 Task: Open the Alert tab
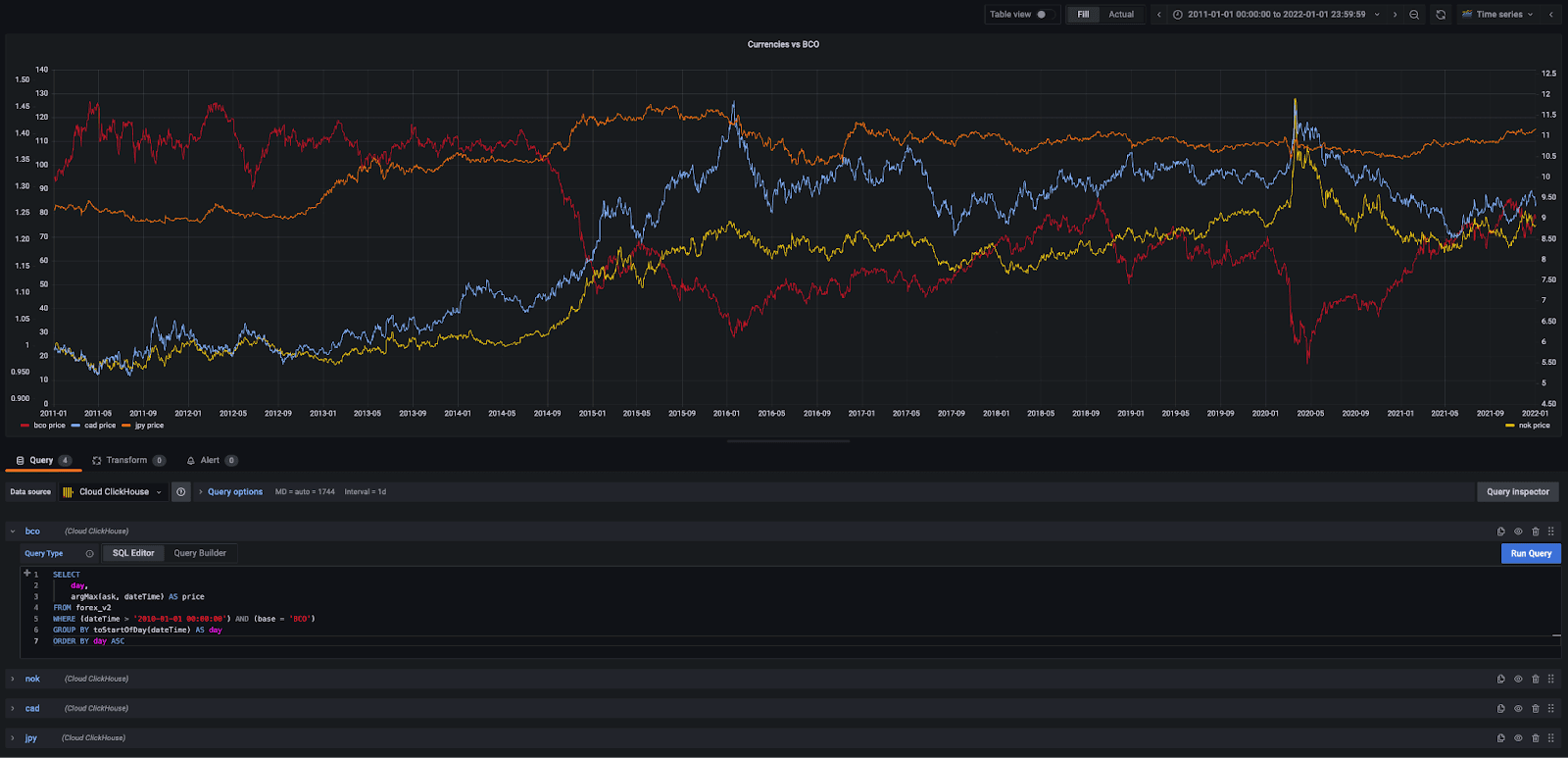click(x=210, y=460)
